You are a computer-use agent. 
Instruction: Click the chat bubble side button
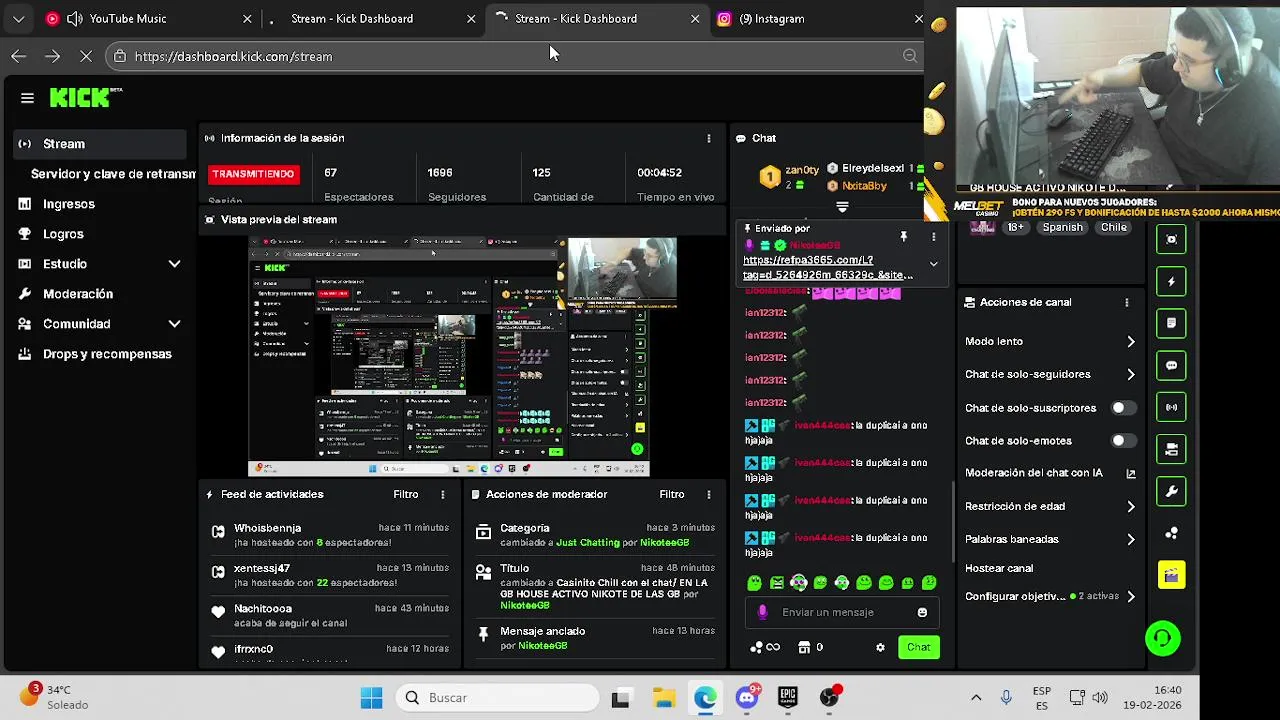point(1172,366)
